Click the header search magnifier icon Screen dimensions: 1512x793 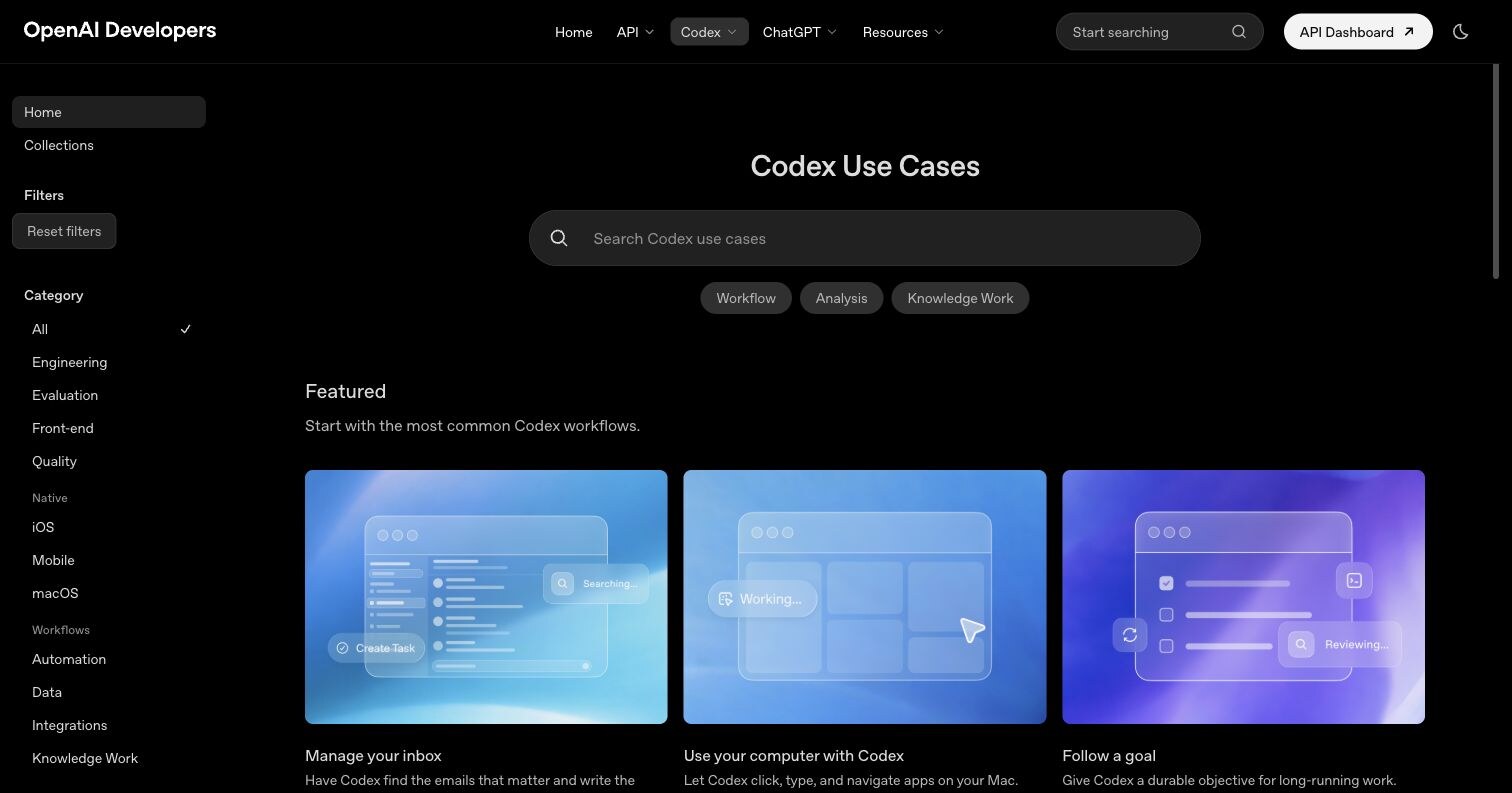[1239, 32]
